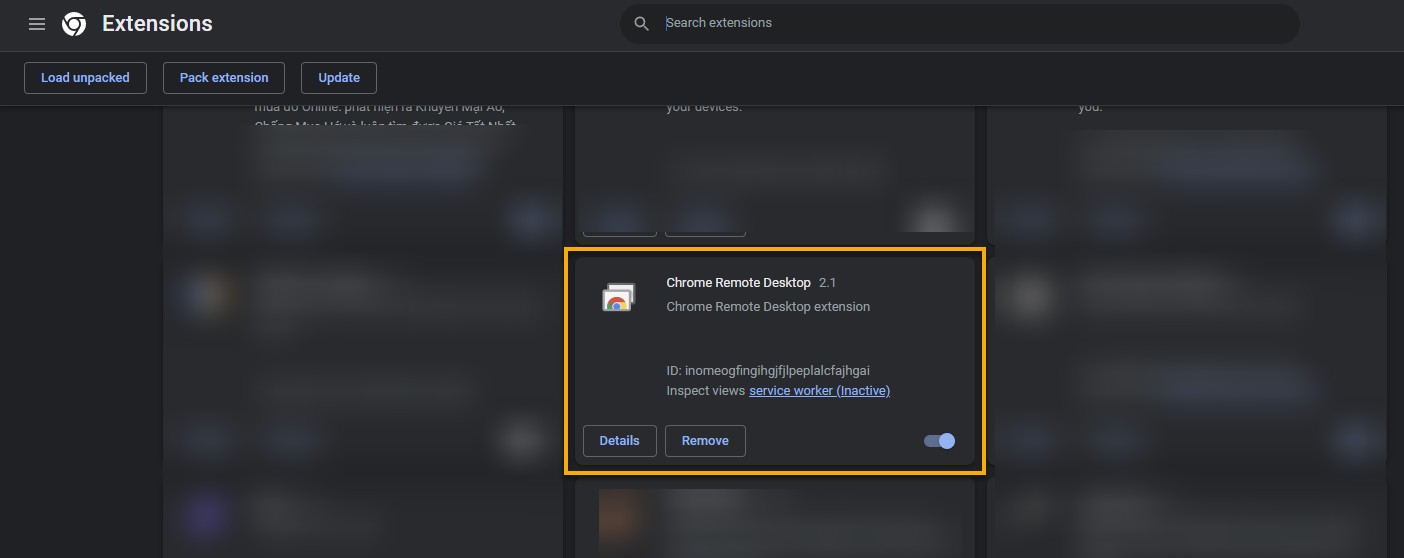Click the version number 2.1
The height and width of the screenshot is (558, 1404).
coord(827,283)
